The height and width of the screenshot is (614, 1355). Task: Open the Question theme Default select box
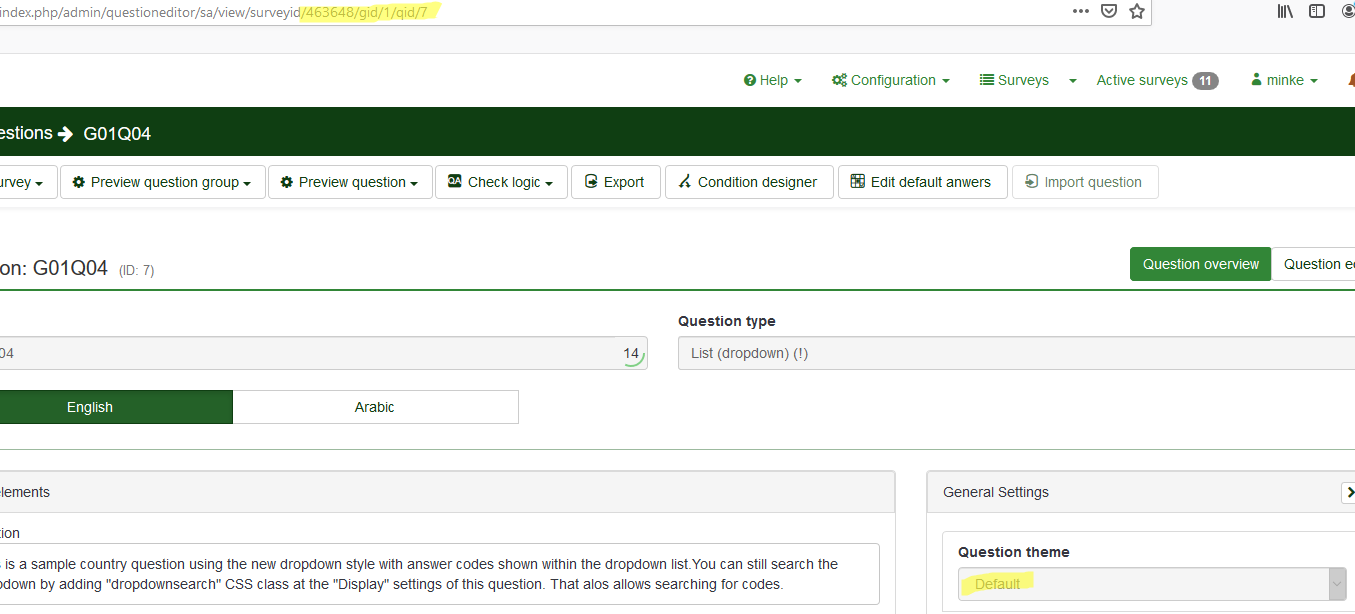point(1151,584)
